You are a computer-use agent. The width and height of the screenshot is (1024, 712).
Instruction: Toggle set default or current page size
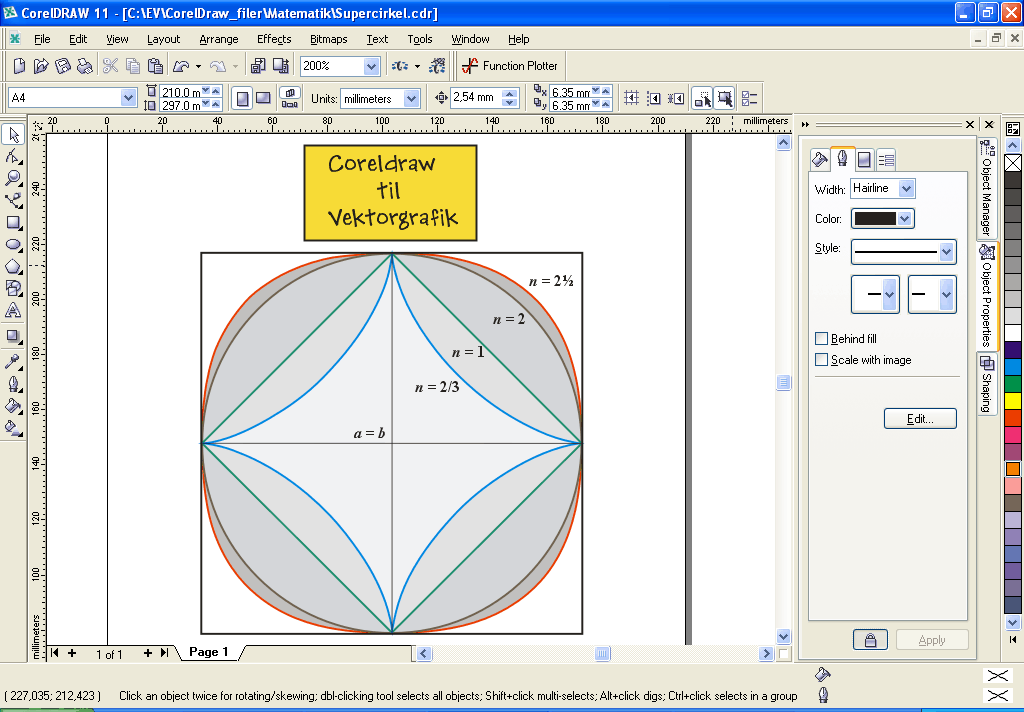[289, 99]
